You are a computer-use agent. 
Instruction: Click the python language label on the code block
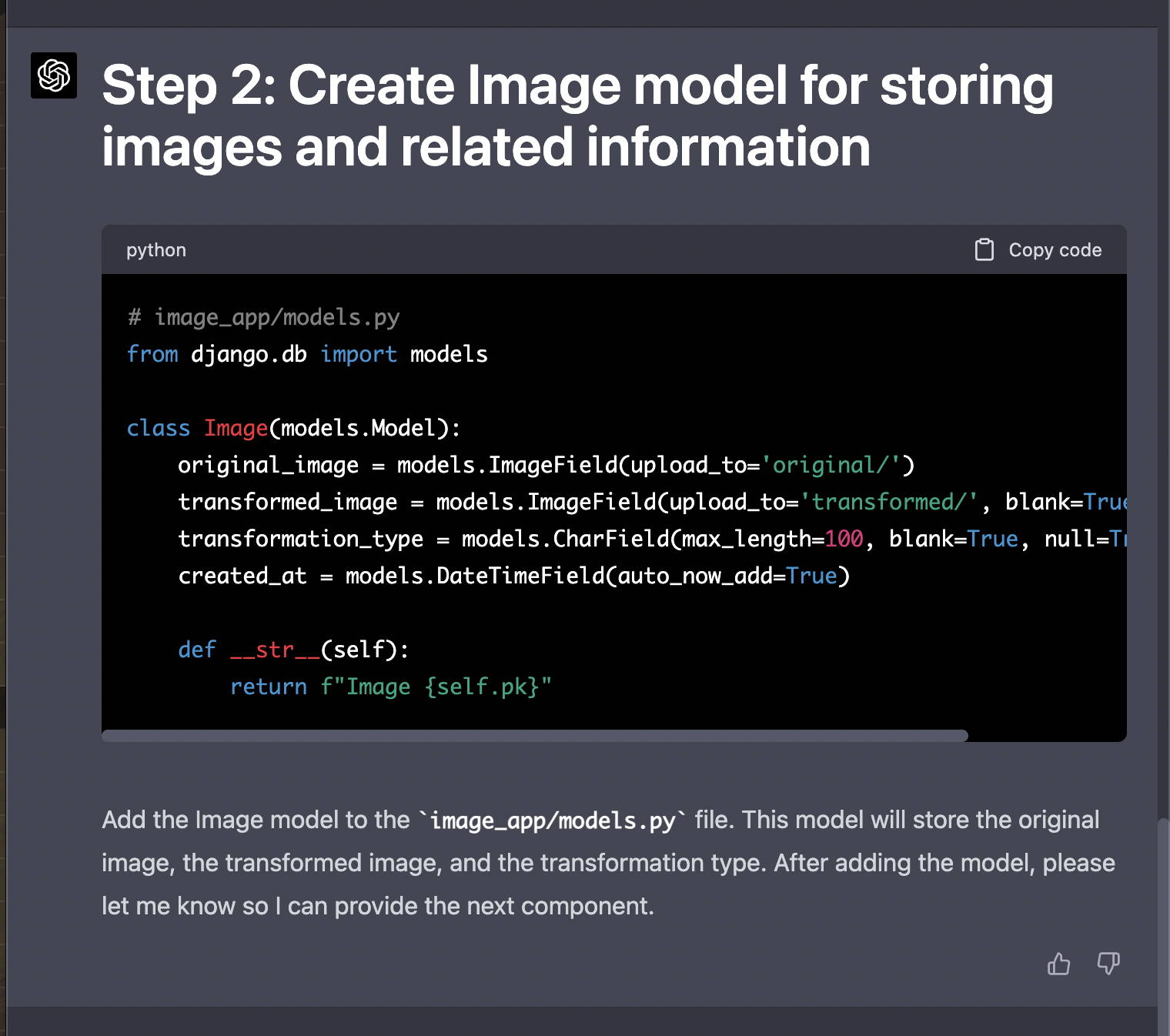(155, 249)
